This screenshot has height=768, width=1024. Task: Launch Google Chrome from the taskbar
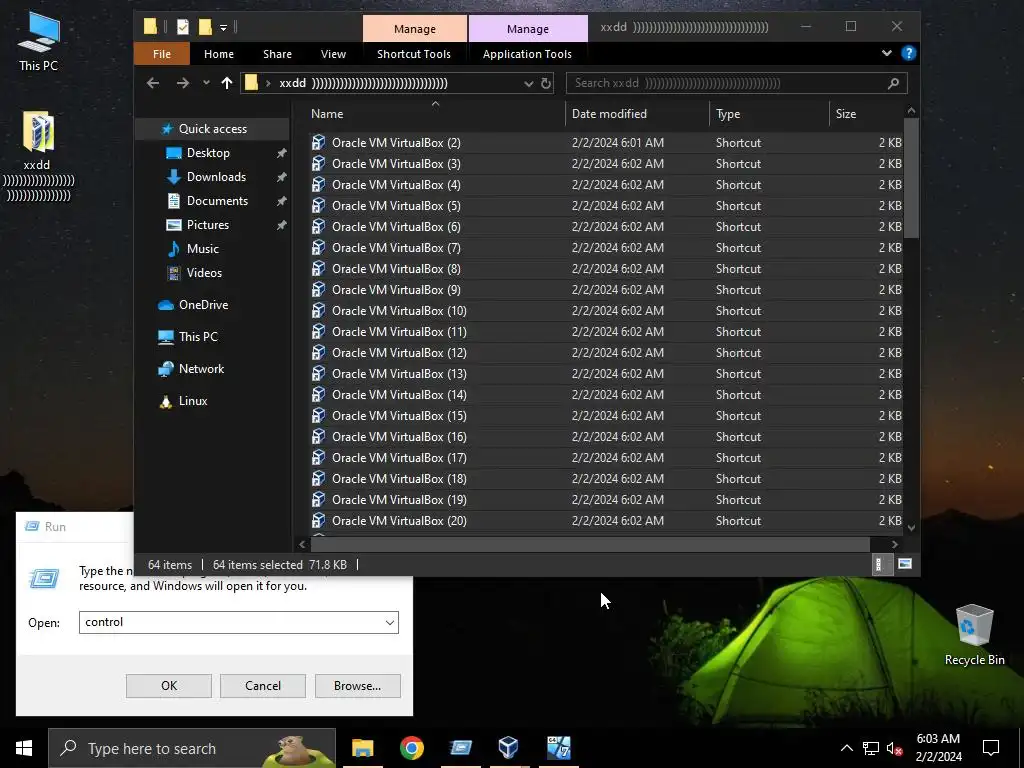(411, 748)
